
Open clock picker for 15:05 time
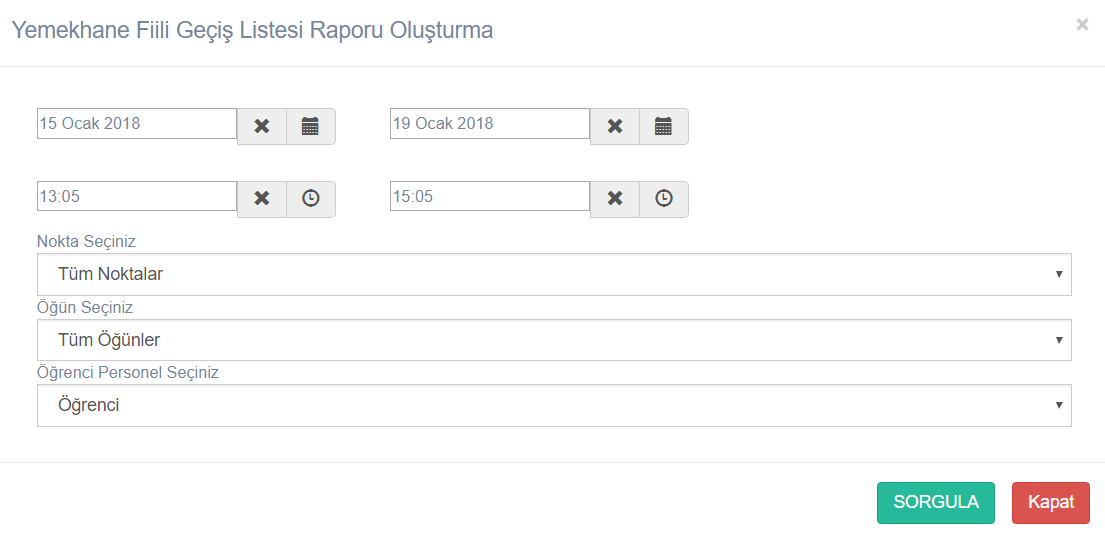point(664,199)
